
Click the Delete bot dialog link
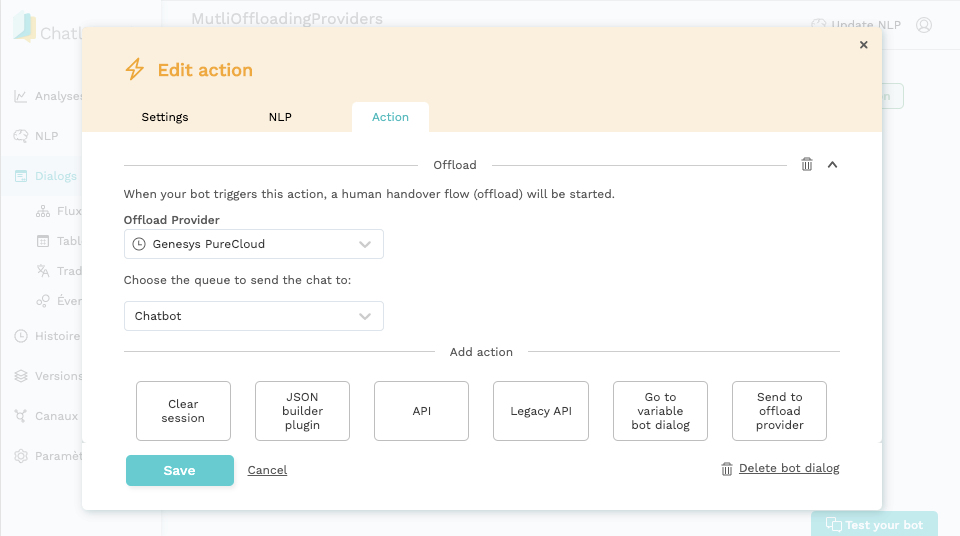[789, 468]
